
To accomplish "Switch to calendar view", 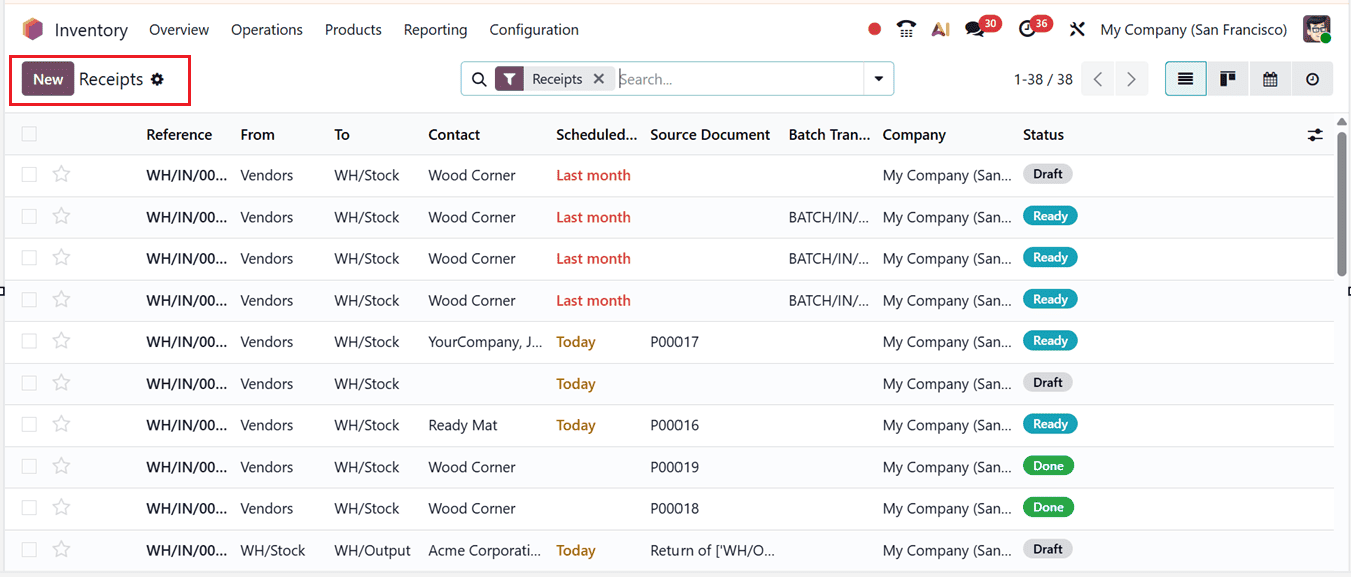I will pos(1270,78).
